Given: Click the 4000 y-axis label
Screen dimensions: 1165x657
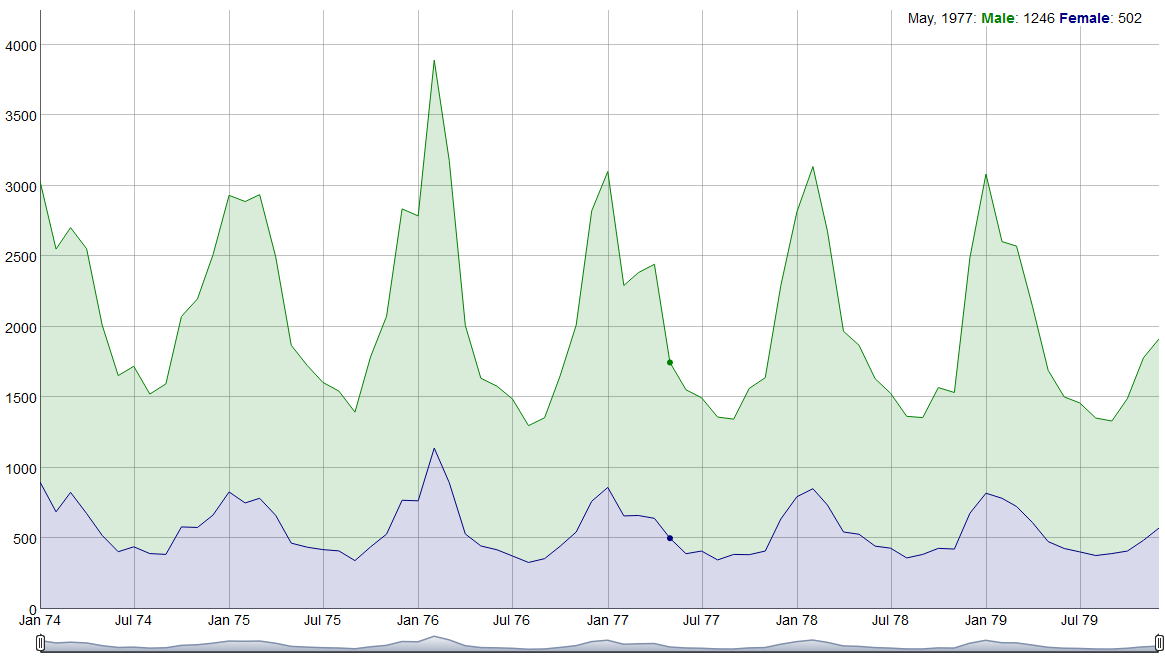Looking at the screenshot, I should 21,46.
